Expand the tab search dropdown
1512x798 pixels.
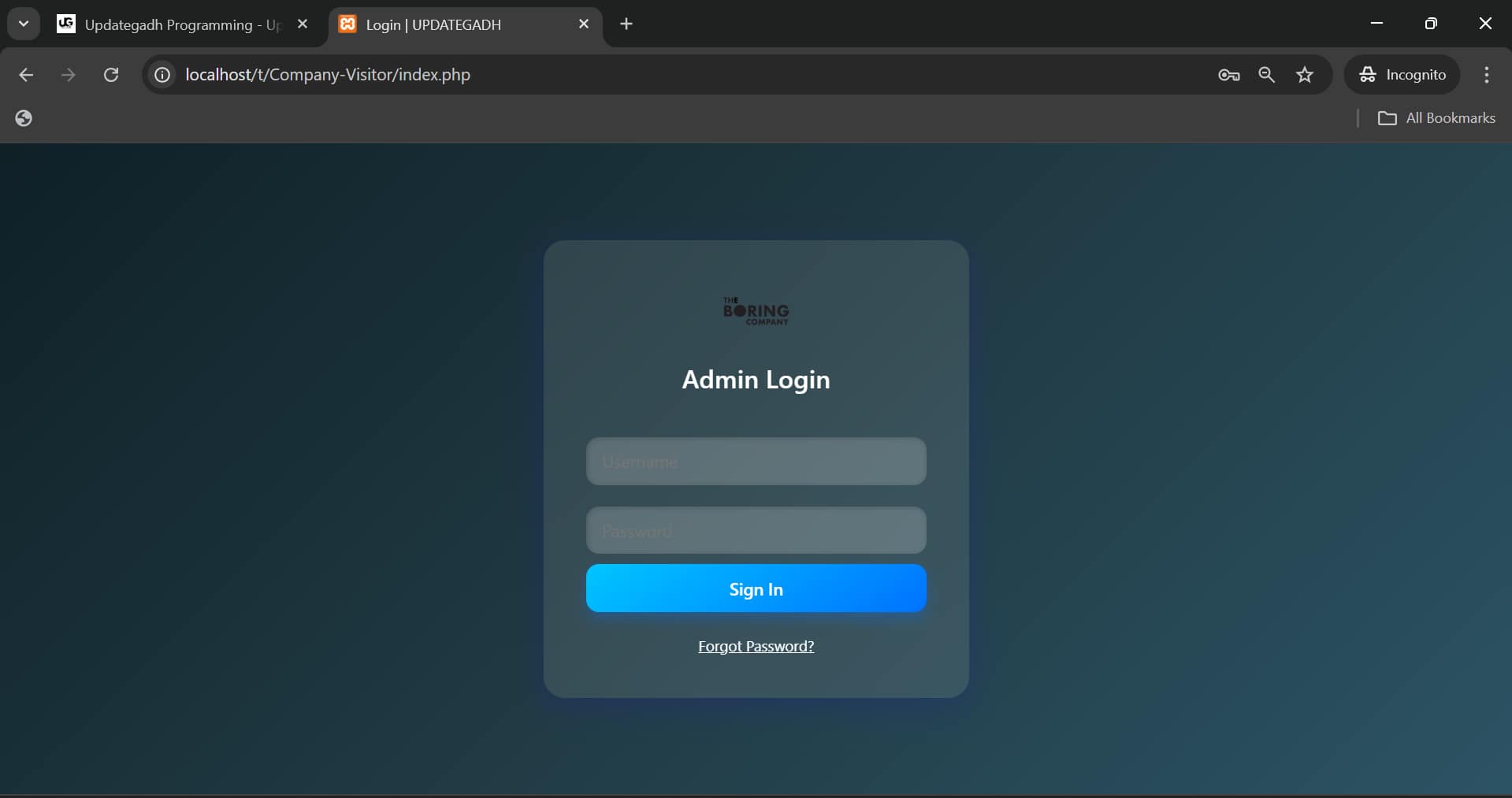coord(24,24)
